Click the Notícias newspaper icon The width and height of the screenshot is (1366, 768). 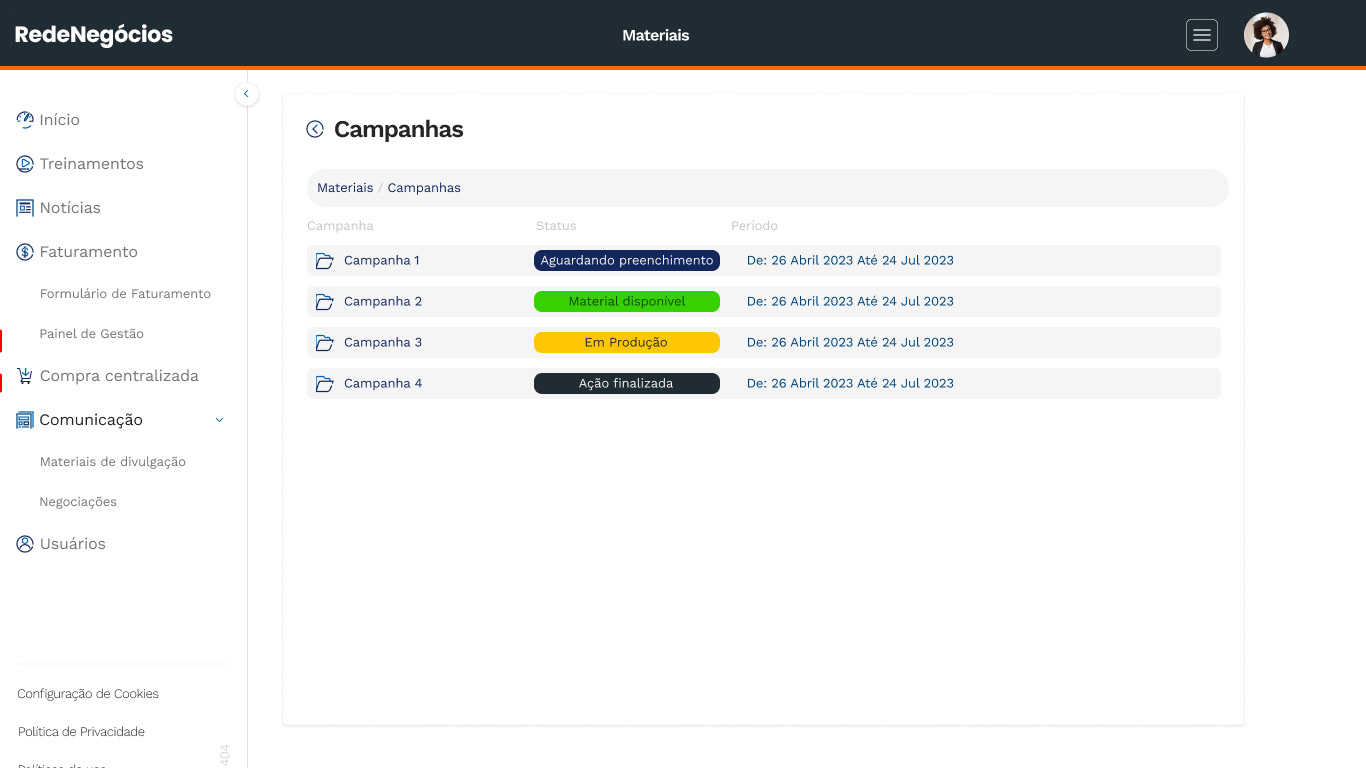(25, 208)
